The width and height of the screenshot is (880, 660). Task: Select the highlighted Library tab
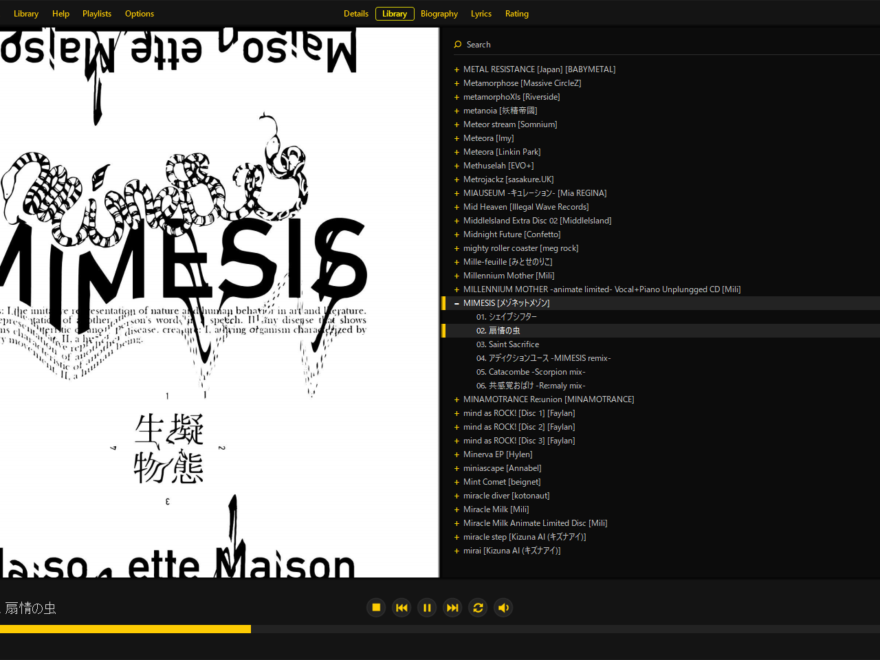tap(395, 13)
